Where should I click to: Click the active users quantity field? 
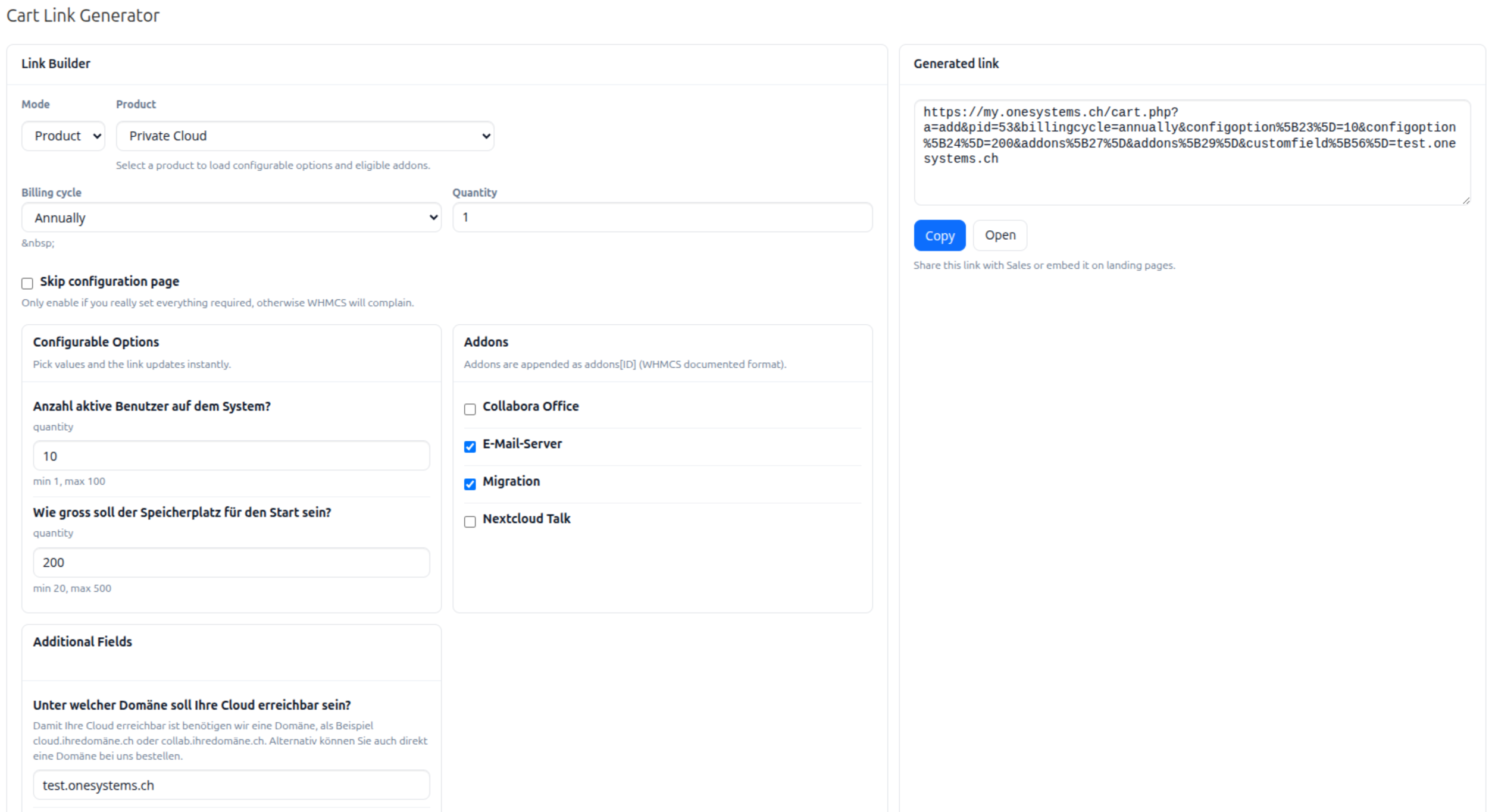[231, 456]
